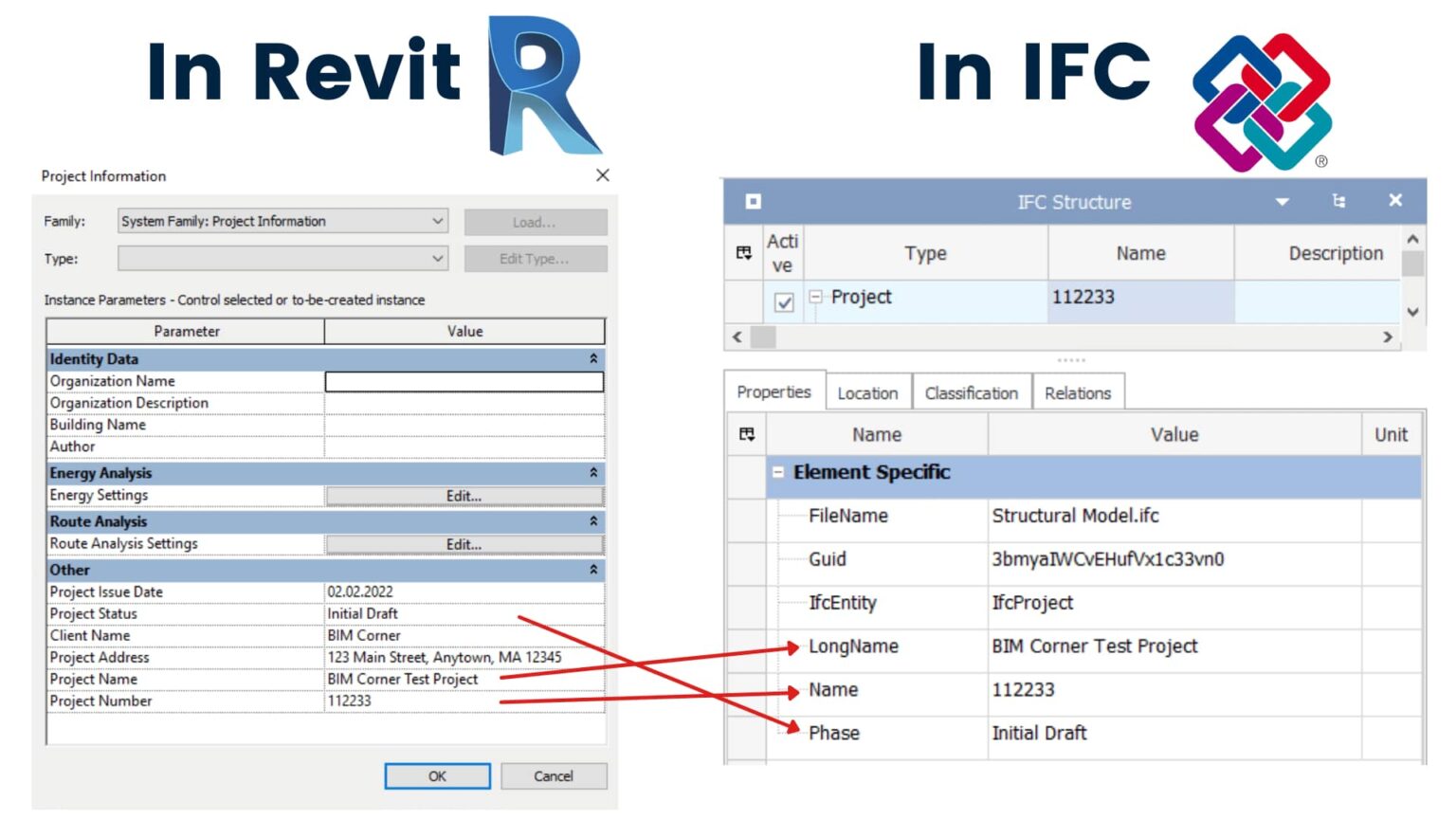Collapse the Element Specific property group
The width and height of the screenshot is (1456, 819).
pos(777,472)
